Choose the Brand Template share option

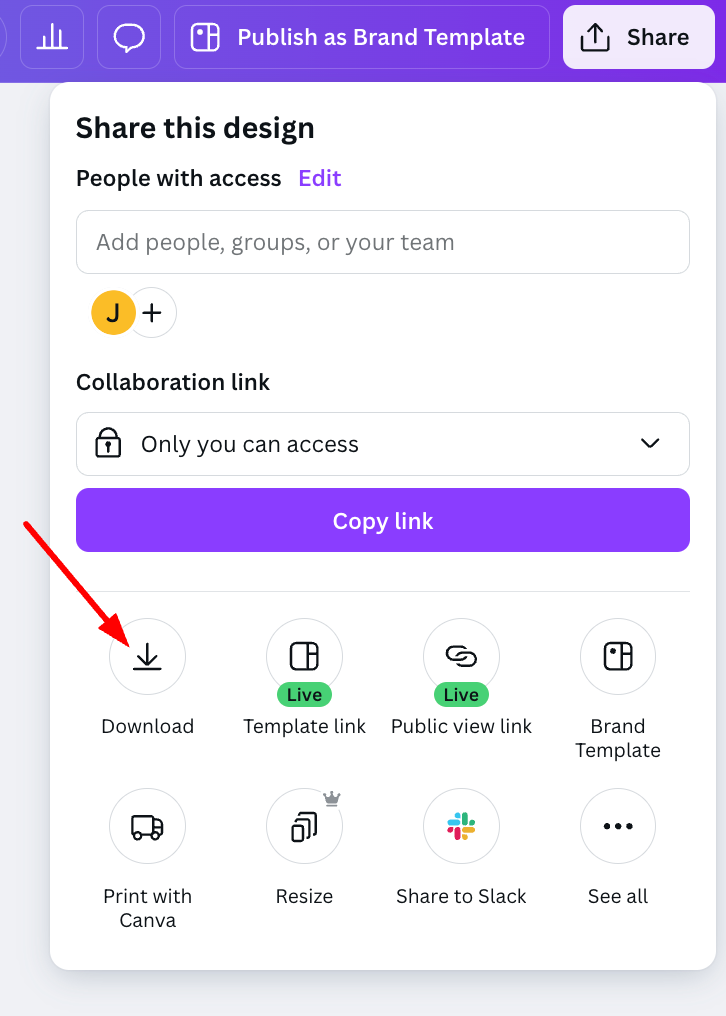(618, 656)
